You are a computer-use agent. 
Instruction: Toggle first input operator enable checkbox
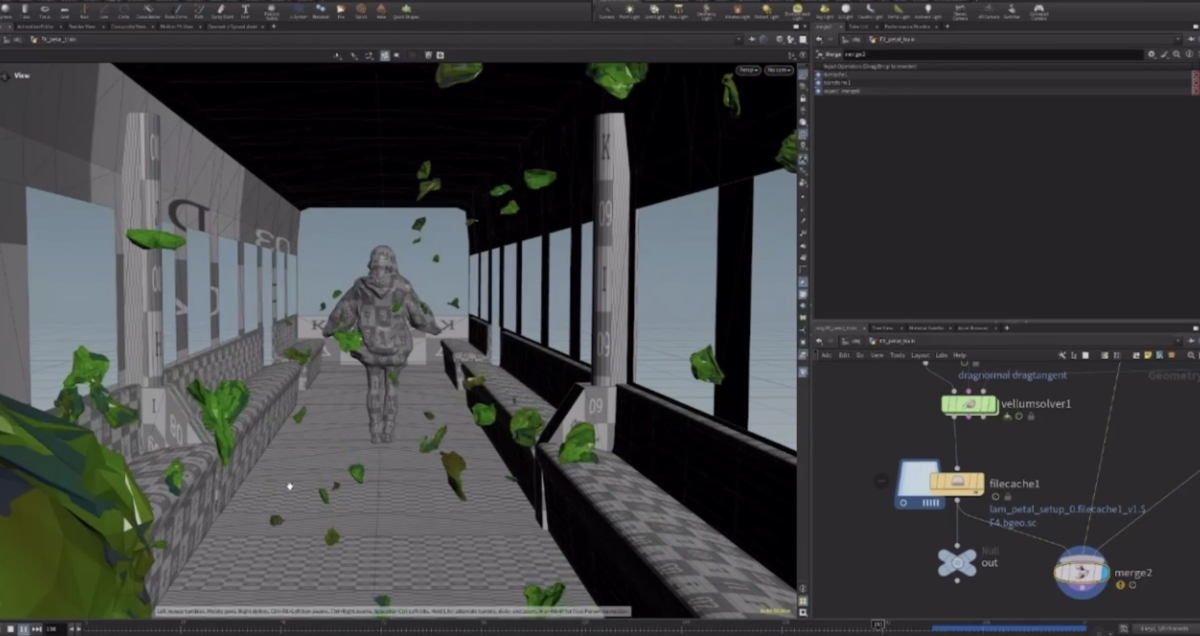[818, 74]
